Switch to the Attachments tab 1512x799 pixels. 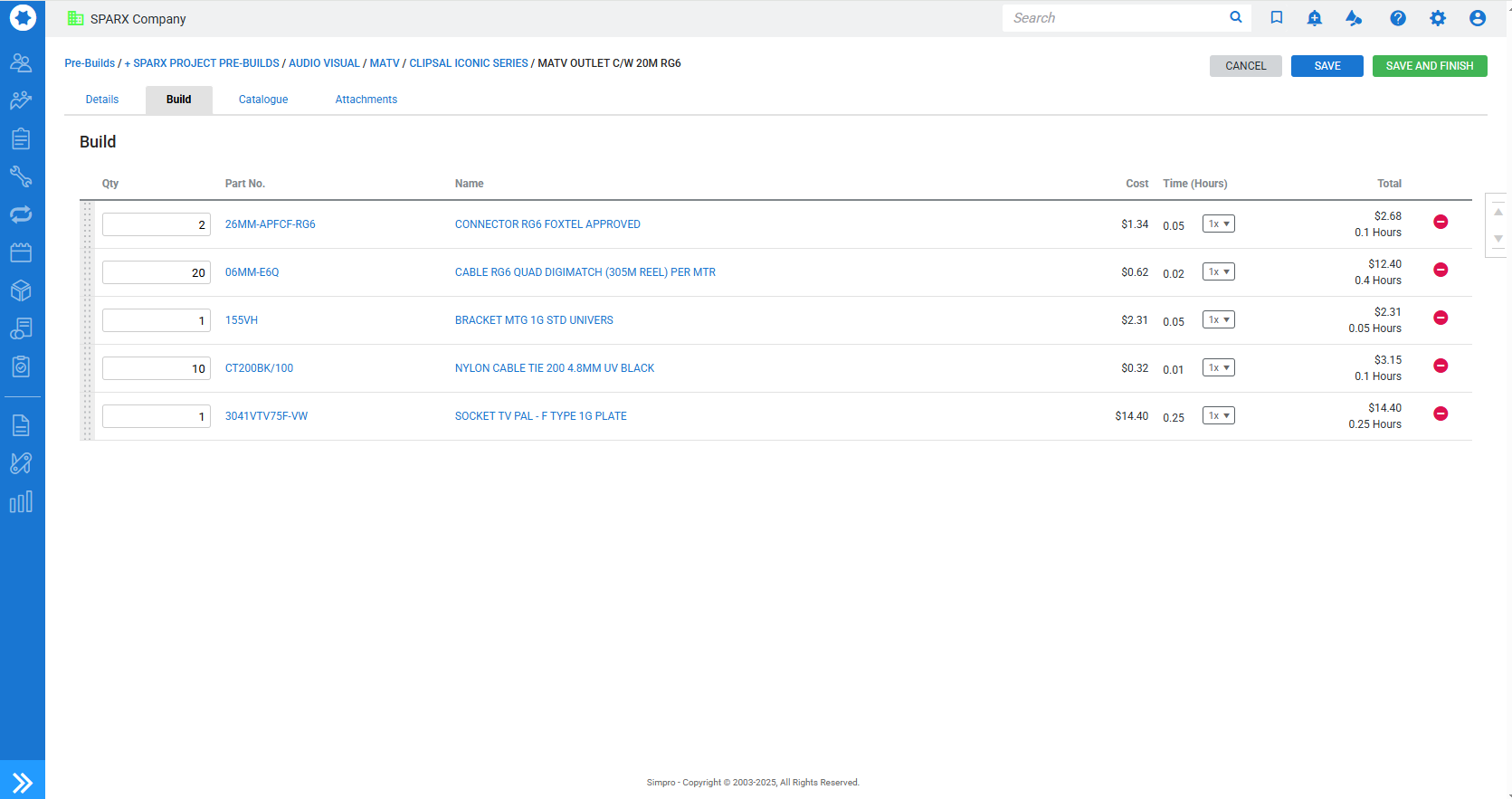click(366, 100)
